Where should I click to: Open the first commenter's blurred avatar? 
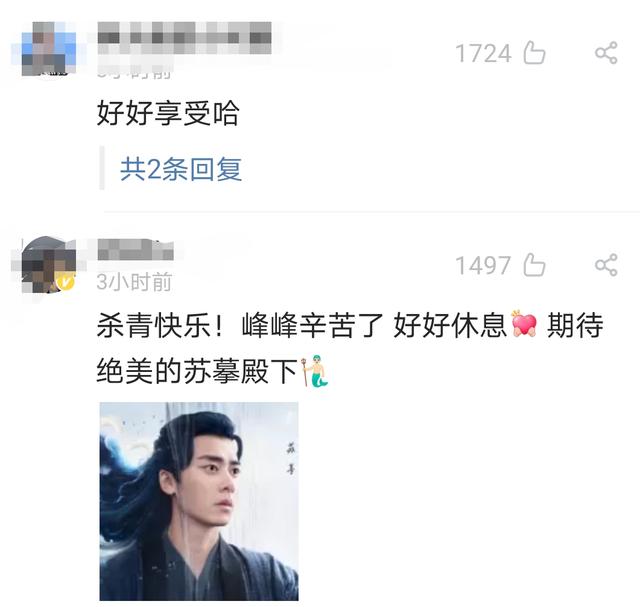[x=49, y=49]
